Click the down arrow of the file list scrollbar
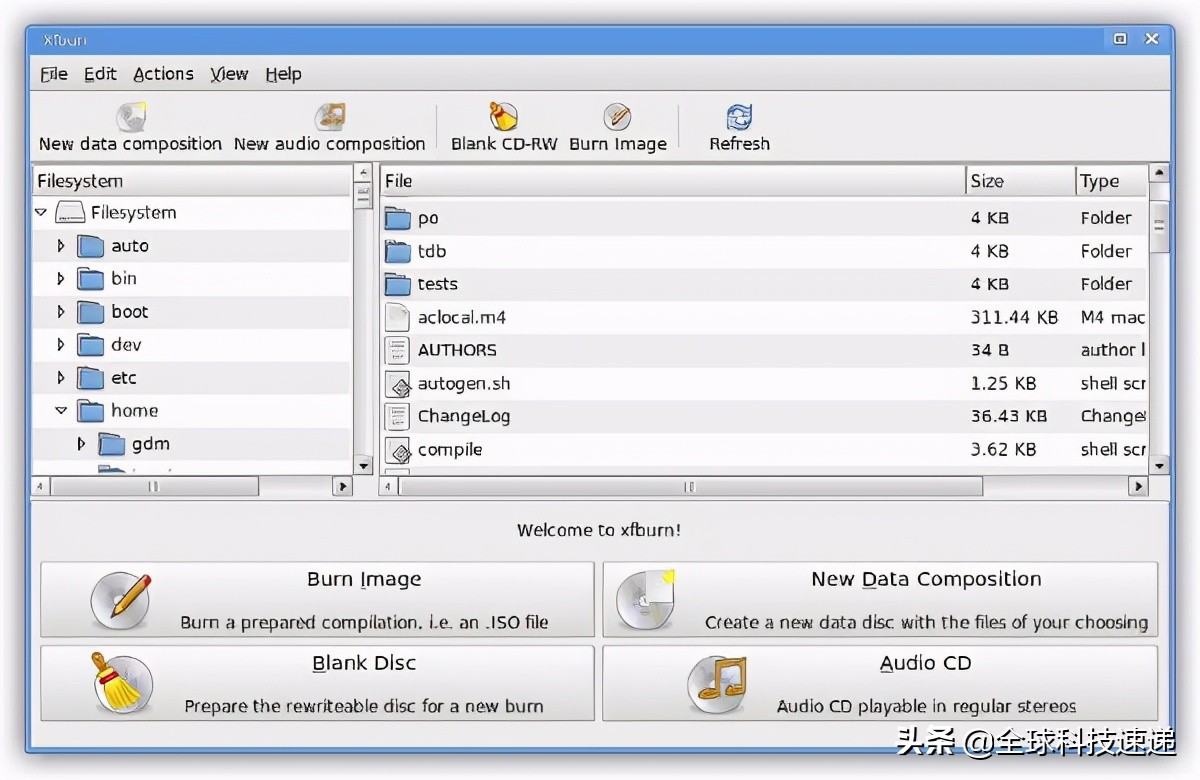1200x780 pixels. click(1159, 465)
